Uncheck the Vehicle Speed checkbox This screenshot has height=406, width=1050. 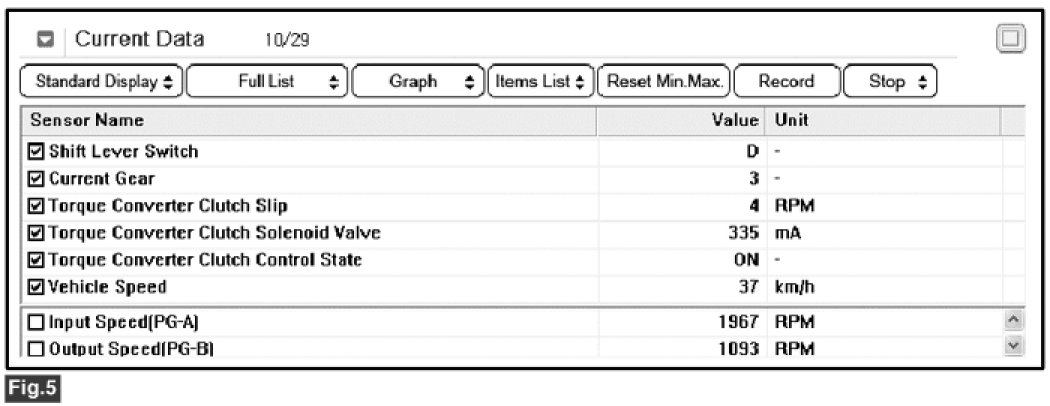pyautogui.click(x=37, y=287)
